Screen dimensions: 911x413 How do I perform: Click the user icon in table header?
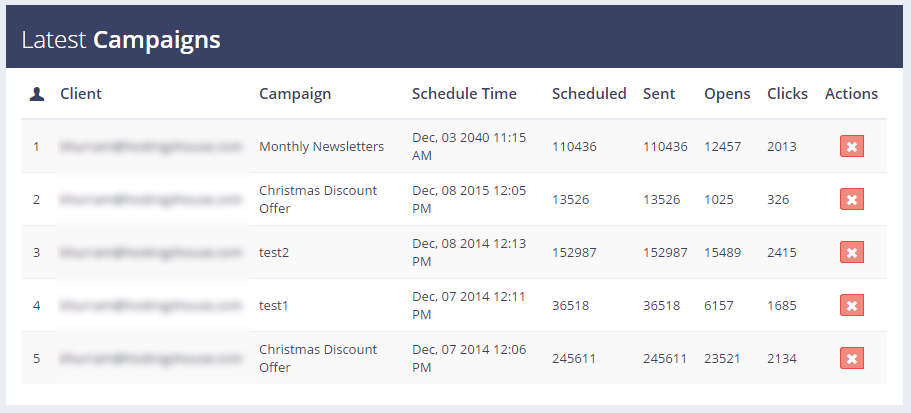coord(37,94)
